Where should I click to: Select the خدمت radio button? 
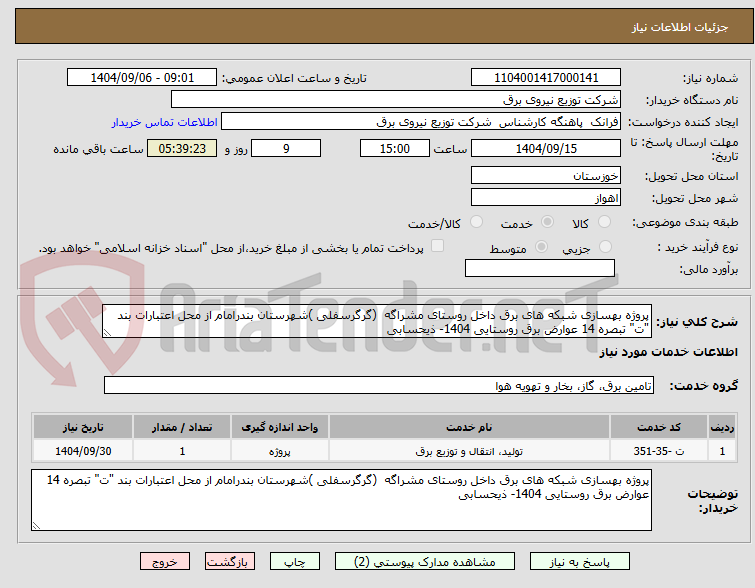click(x=547, y=222)
